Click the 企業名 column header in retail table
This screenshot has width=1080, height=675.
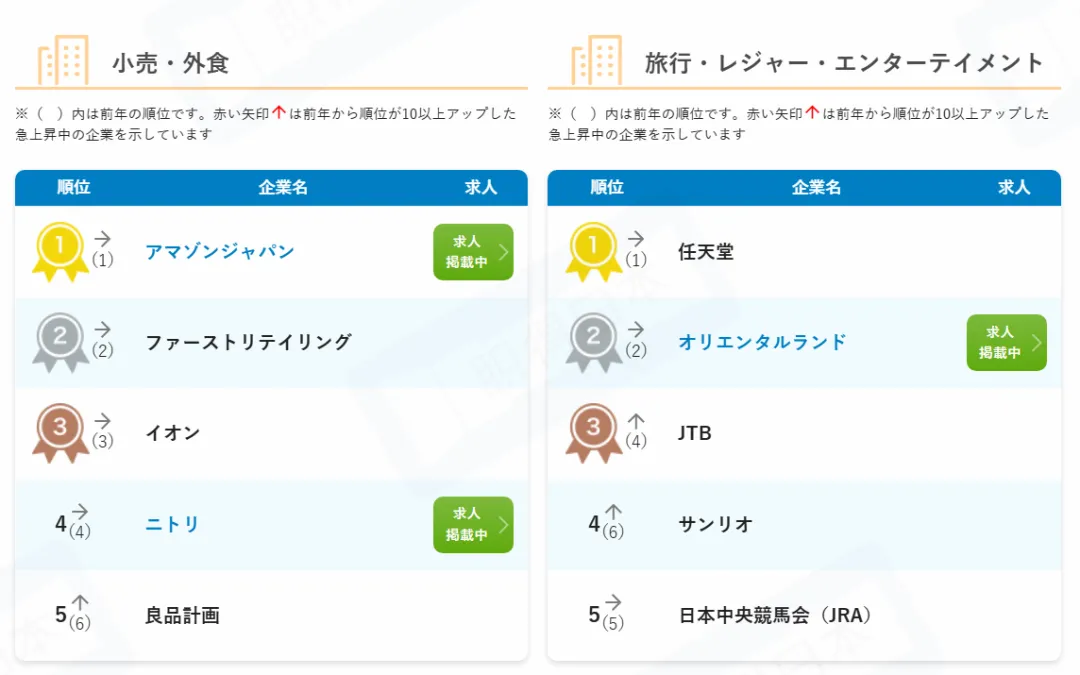283,187
